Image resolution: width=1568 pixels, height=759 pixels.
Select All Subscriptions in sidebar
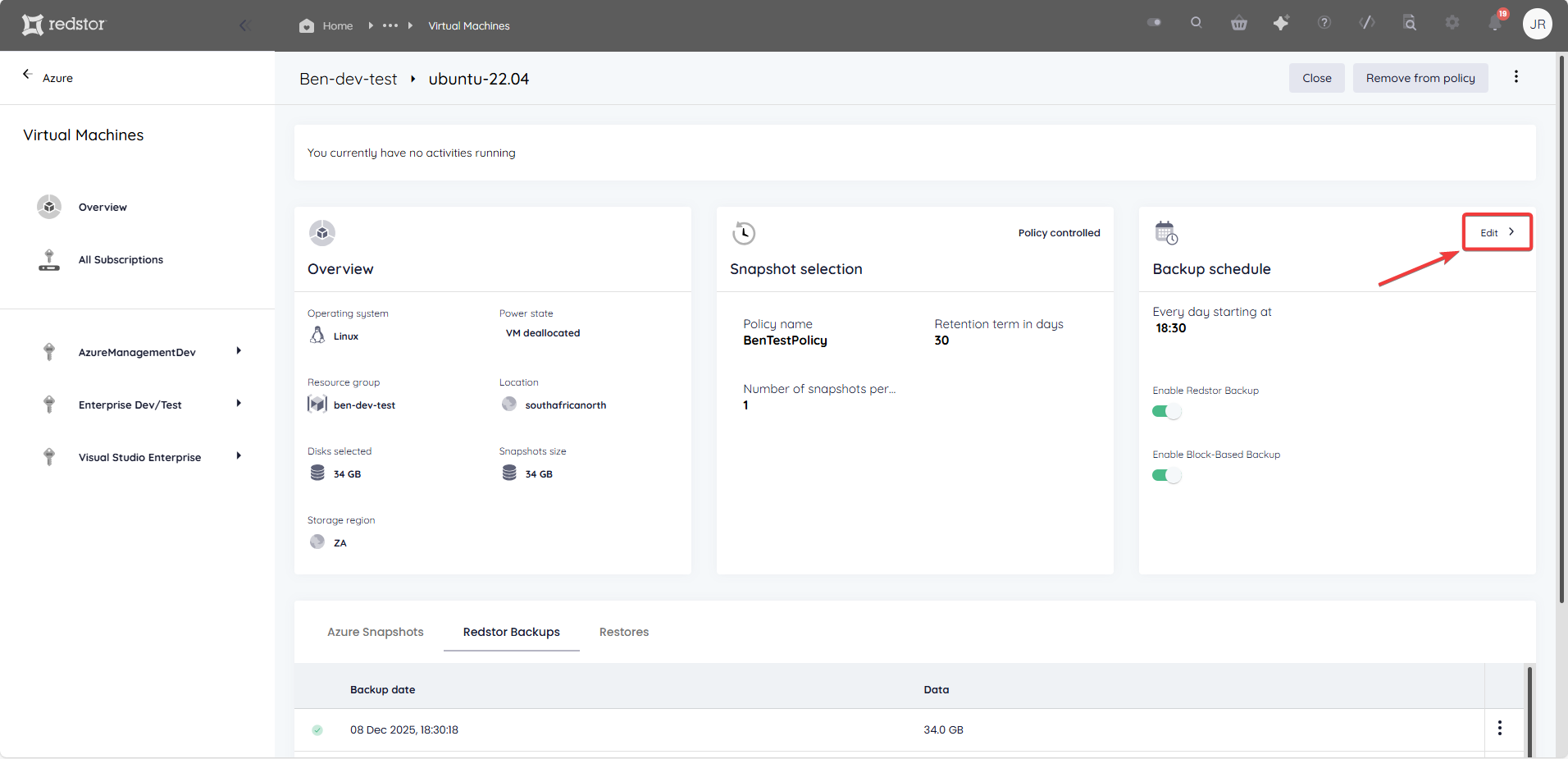(x=121, y=260)
